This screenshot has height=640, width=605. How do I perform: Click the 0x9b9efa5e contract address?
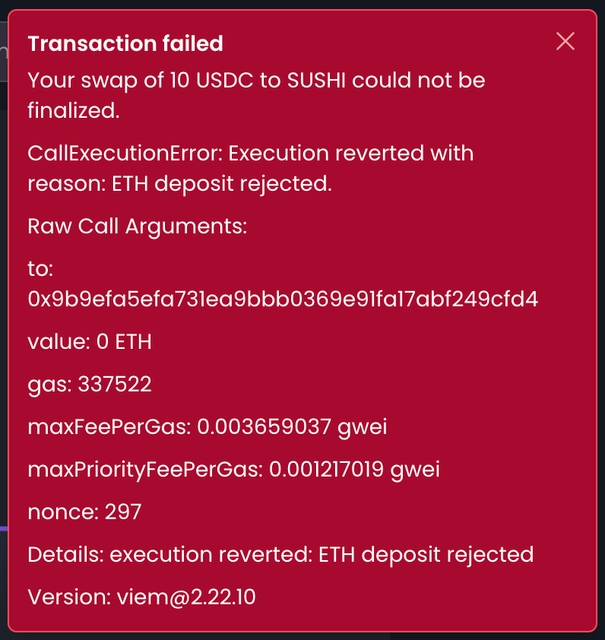[x=283, y=298]
